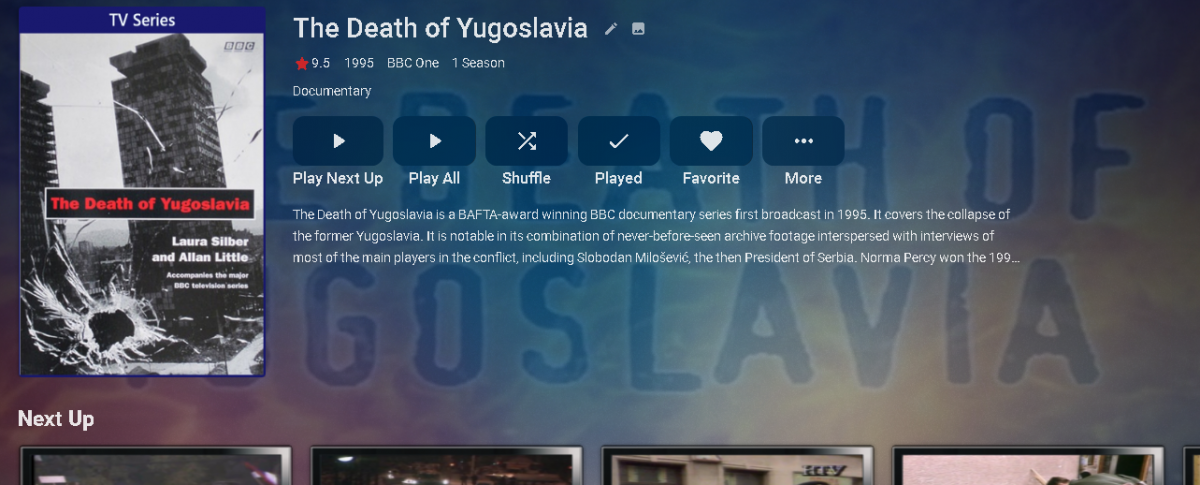Shuffle the series episodes
This screenshot has height=485, width=1200.
(527, 141)
